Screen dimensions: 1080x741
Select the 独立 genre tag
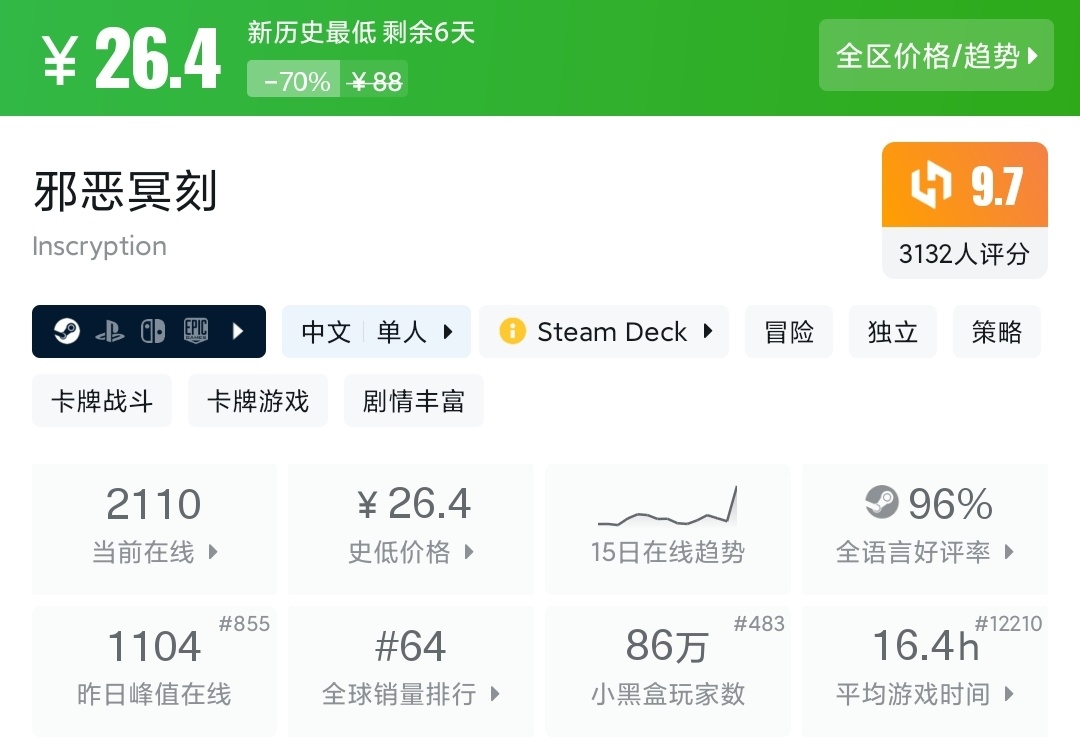pyautogui.click(x=893, y=331)
